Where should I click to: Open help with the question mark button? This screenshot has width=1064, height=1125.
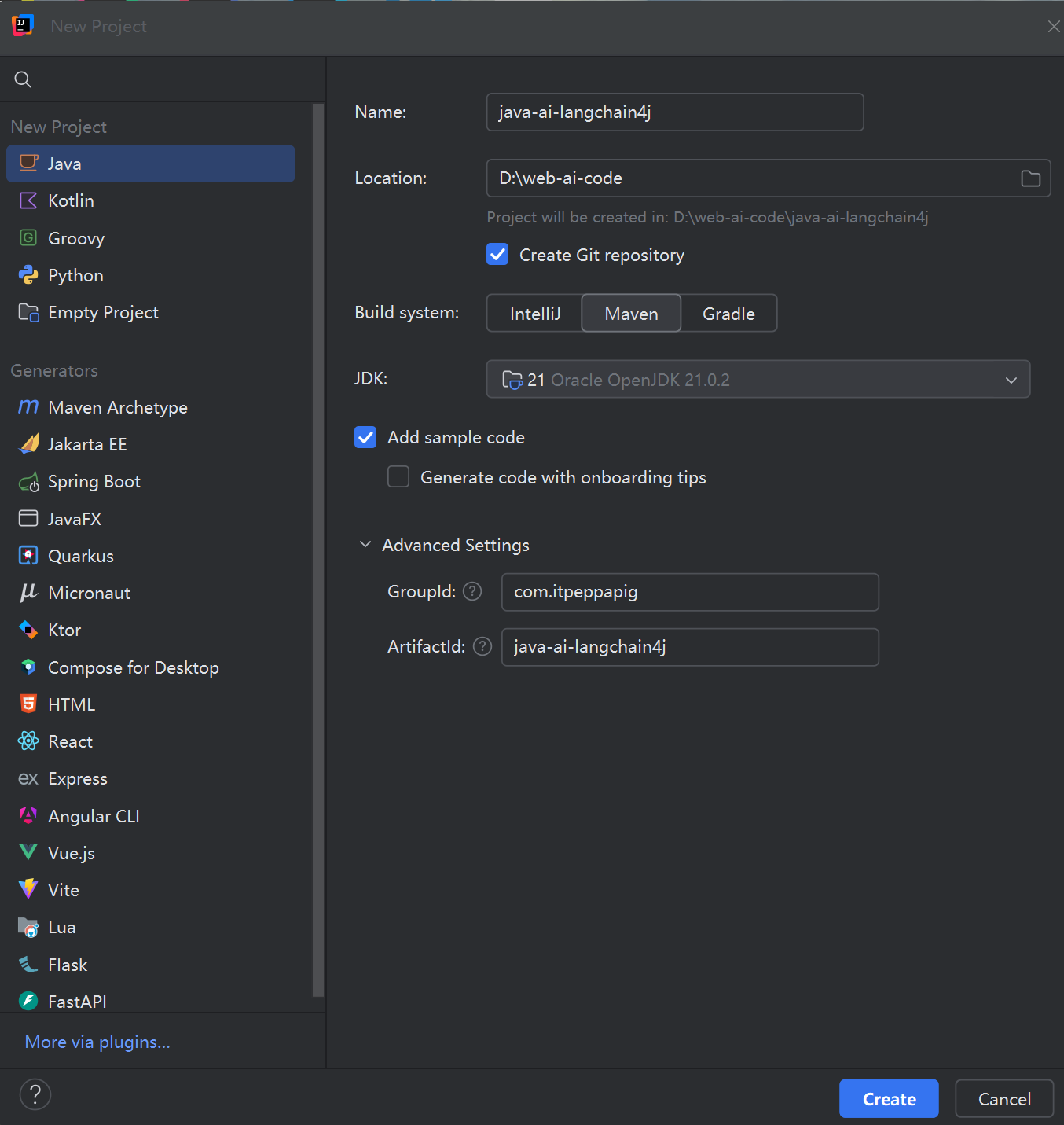point(35,1094)
